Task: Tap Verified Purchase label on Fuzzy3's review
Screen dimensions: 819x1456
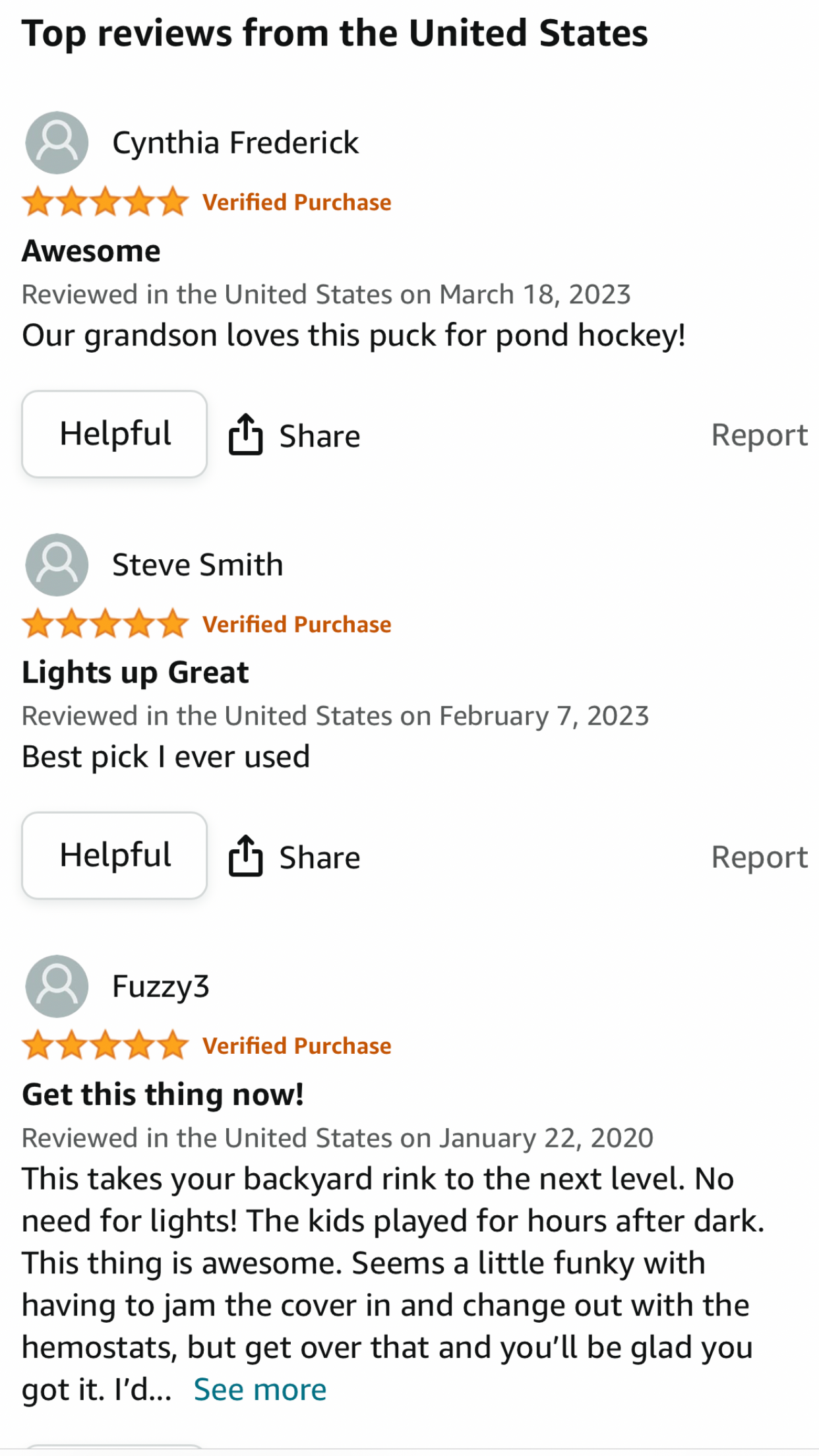Action: point(297,1046)
